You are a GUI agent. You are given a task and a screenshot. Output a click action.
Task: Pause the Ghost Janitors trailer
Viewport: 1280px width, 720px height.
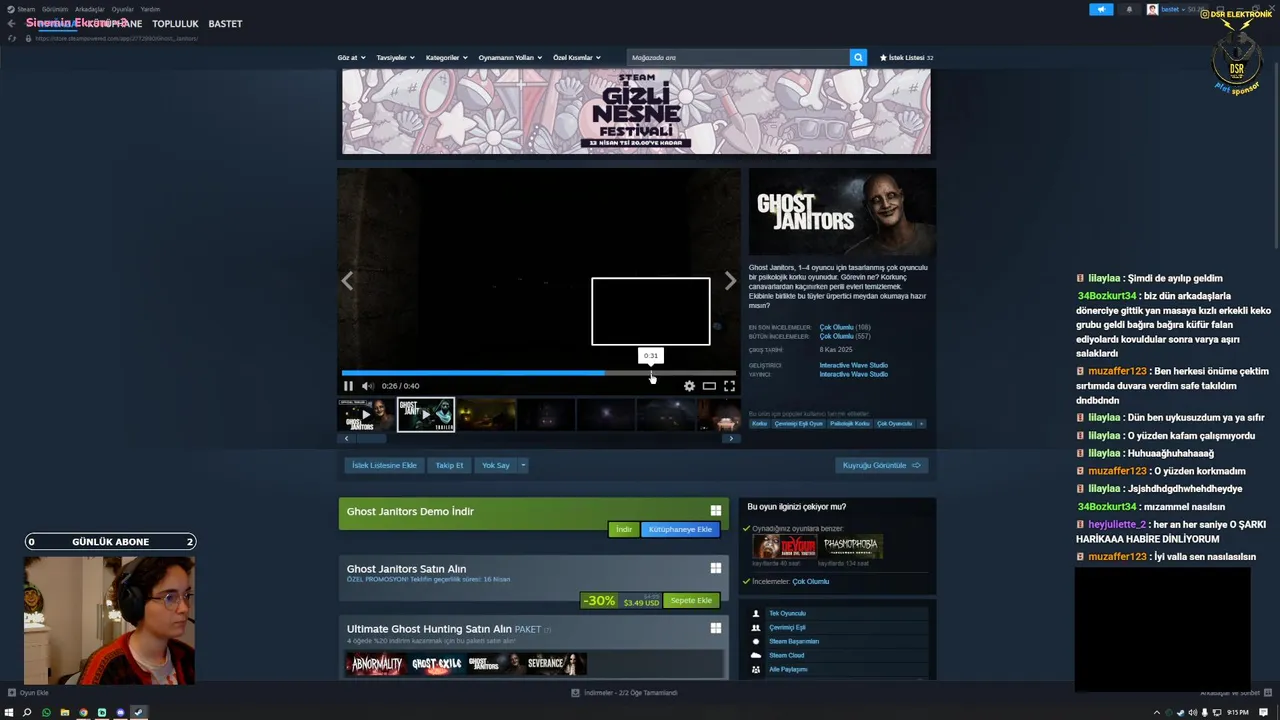click(x=348, y=386)
